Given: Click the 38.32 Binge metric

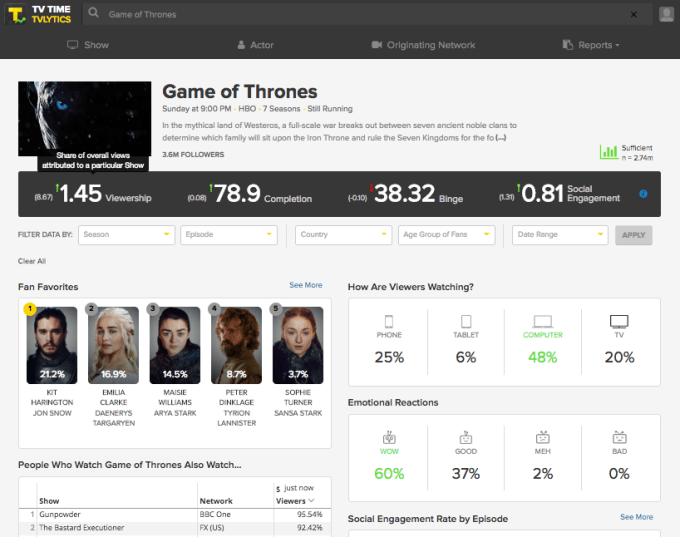Looking at the screenshot, I should pyautogui.click(x=405, y=194).
